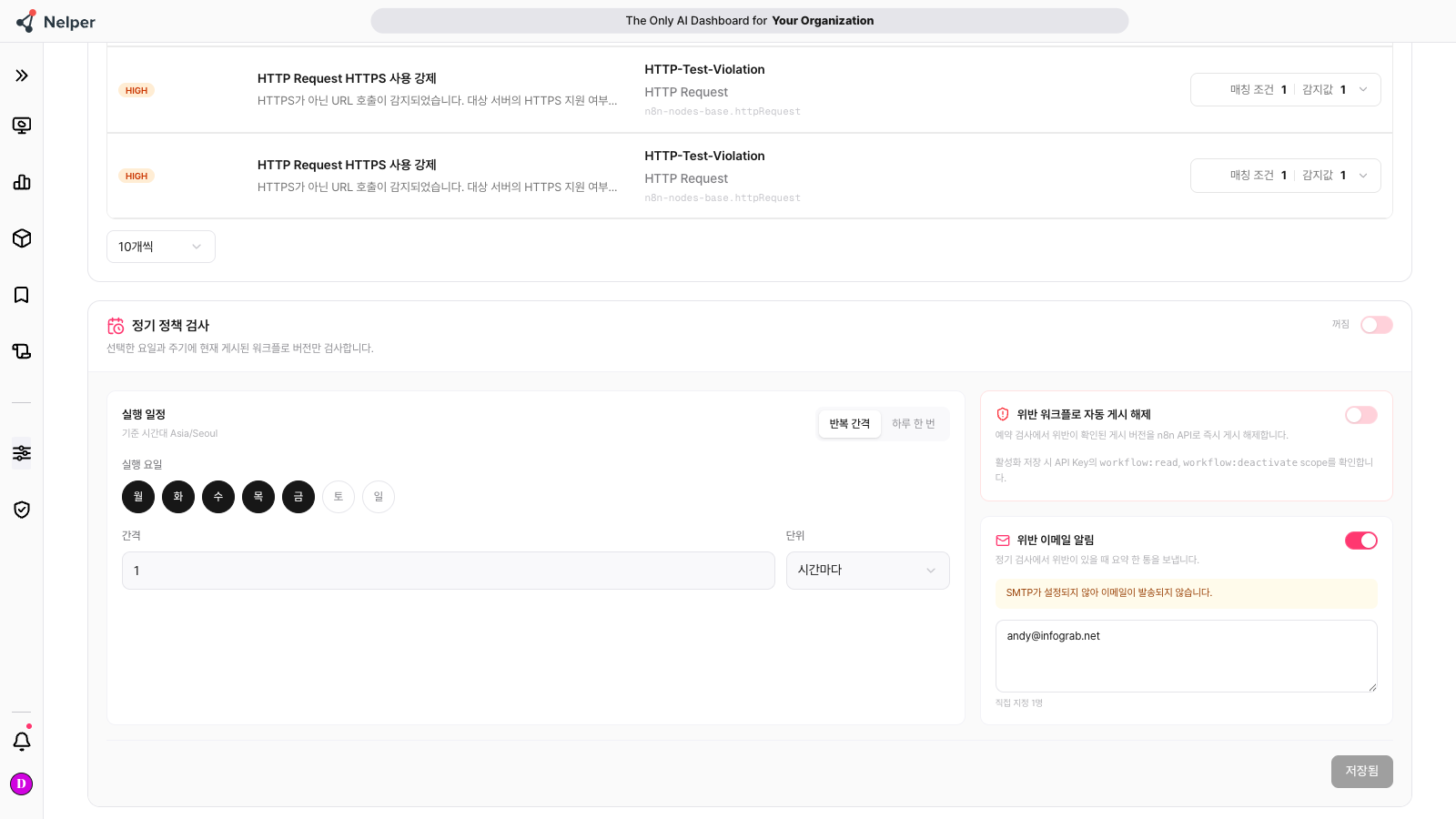
Task: Click '직접 지정 1명' text
Action: point(1019,703)
